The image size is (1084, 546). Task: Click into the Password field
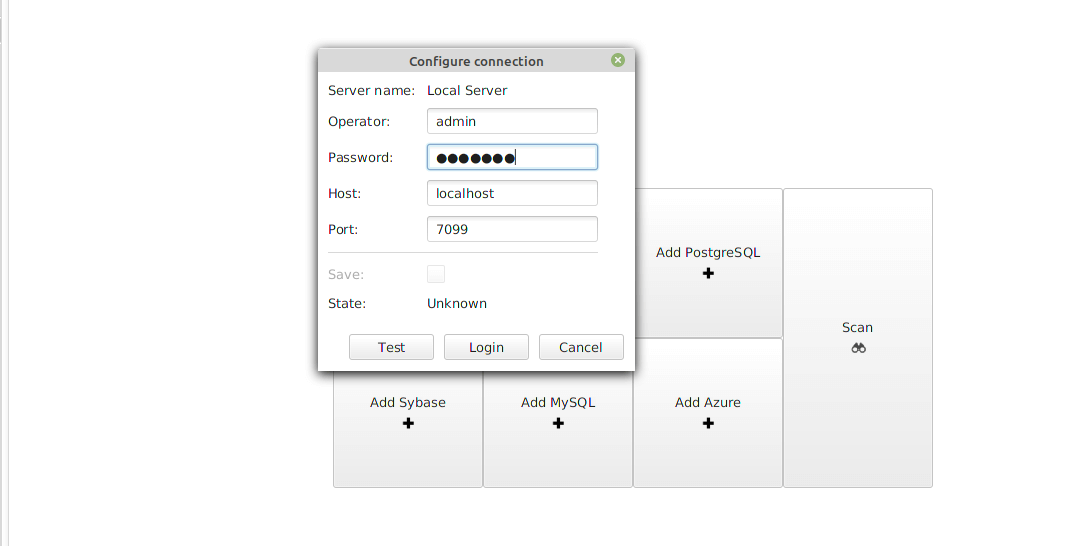point(512,157)
